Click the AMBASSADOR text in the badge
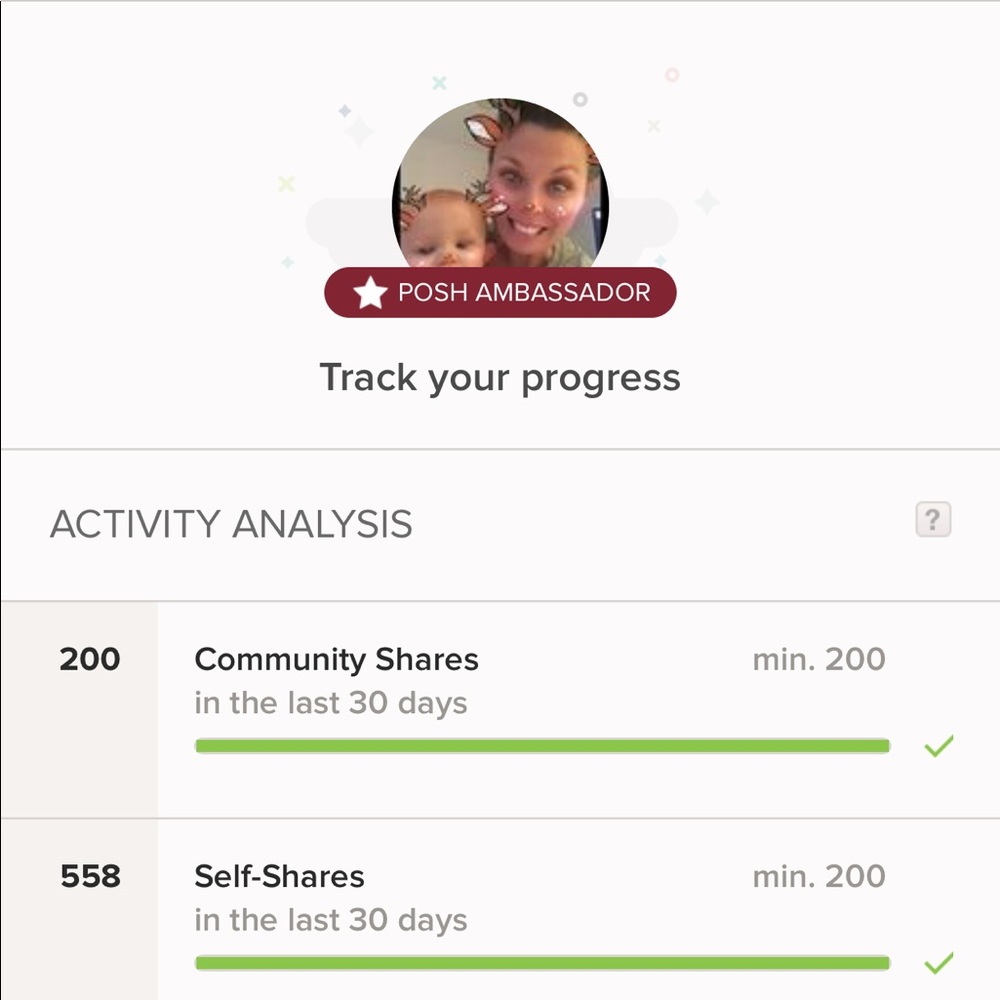 tap(559, 293)
